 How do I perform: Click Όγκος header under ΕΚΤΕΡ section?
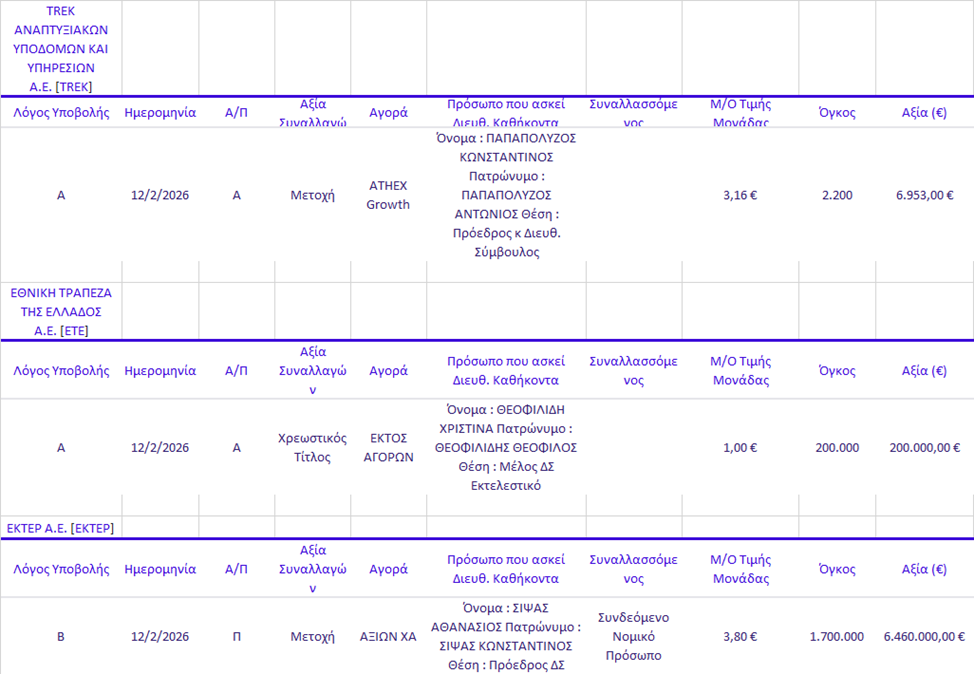pyautogui.click(x=837, y=568)
